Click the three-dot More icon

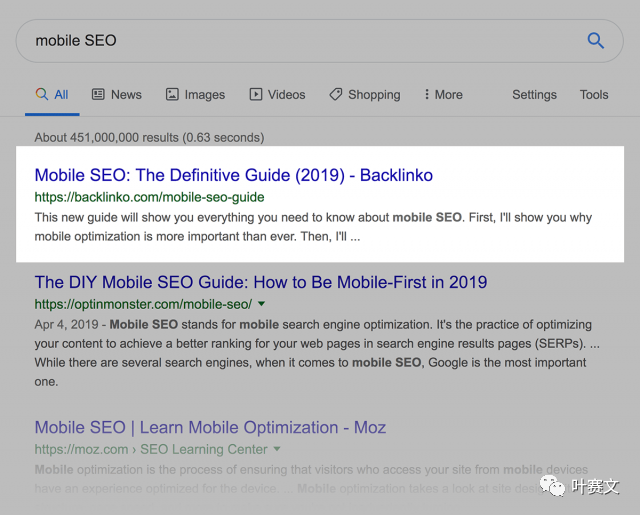coord(427,94)
